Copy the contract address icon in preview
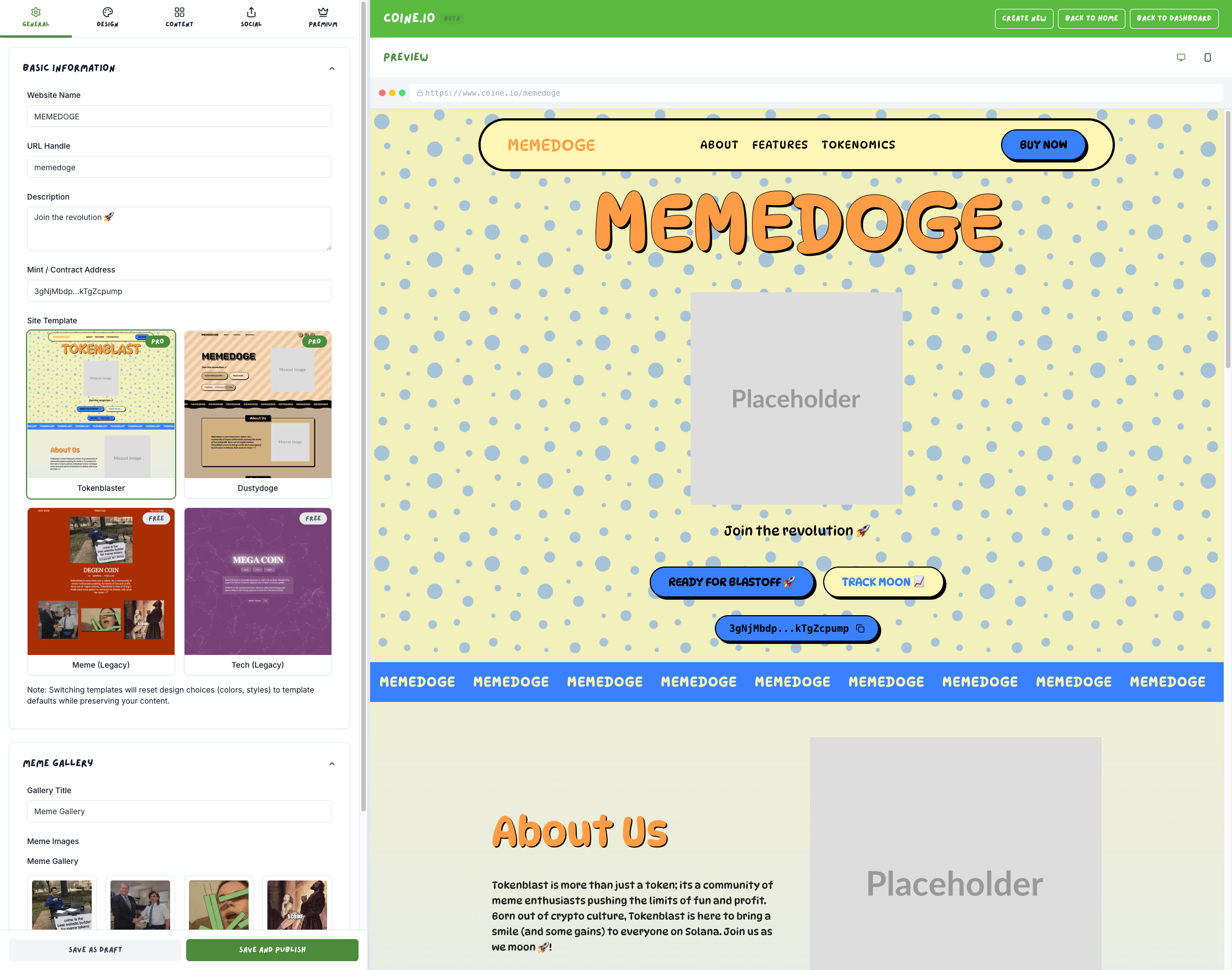This screenshot has height=970, width=1232. [860, 628]
